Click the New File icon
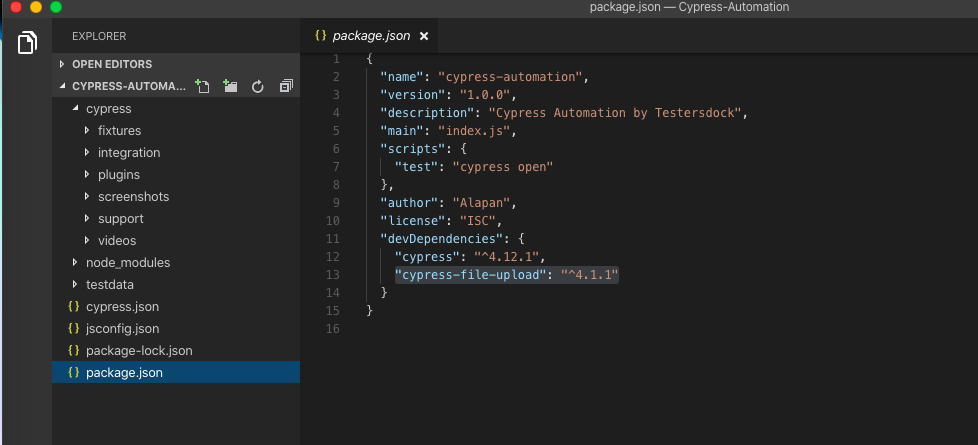 click(201, 86)
